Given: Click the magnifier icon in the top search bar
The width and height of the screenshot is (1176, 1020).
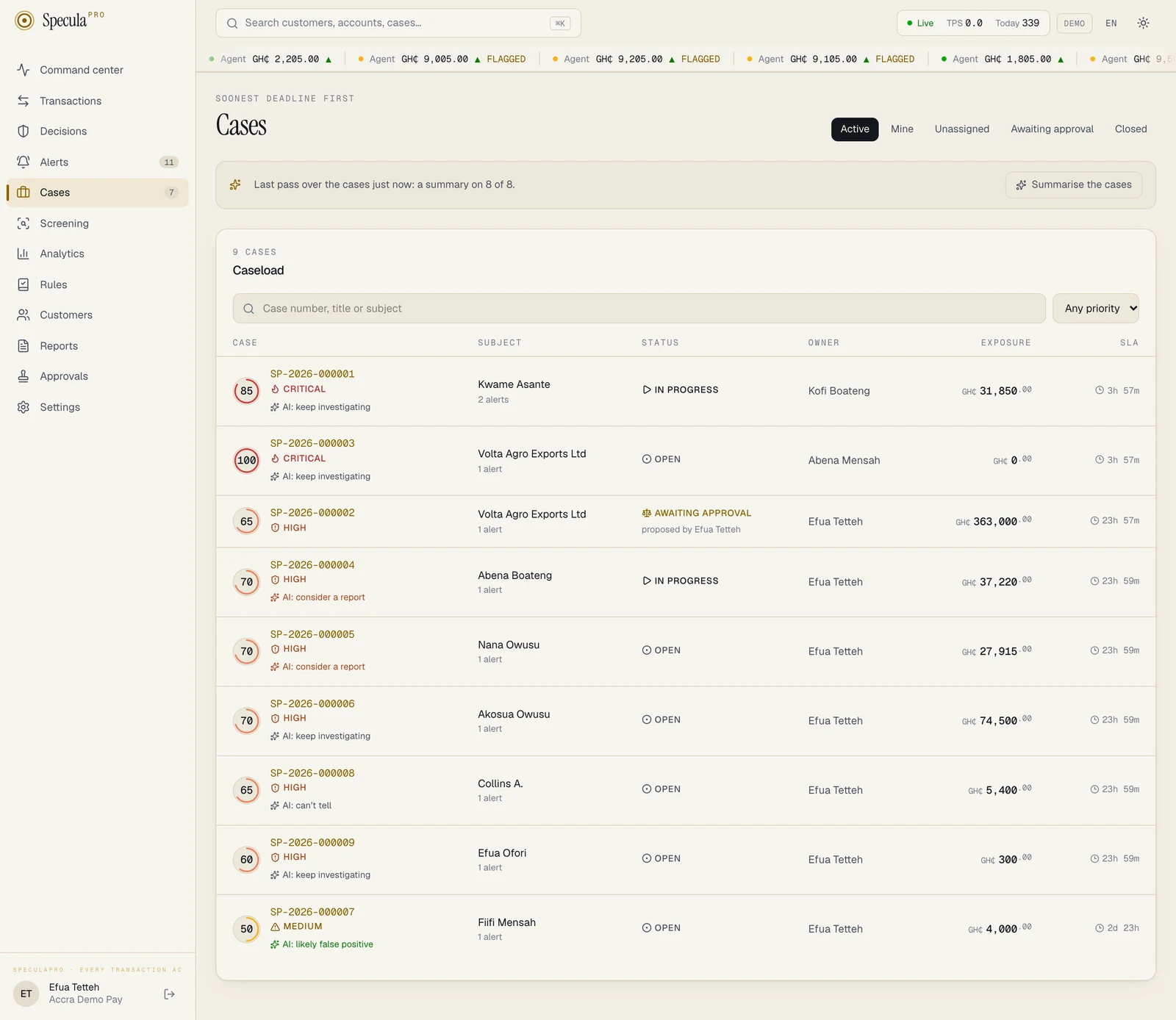Looking at the screenshot, I should 232,23.
